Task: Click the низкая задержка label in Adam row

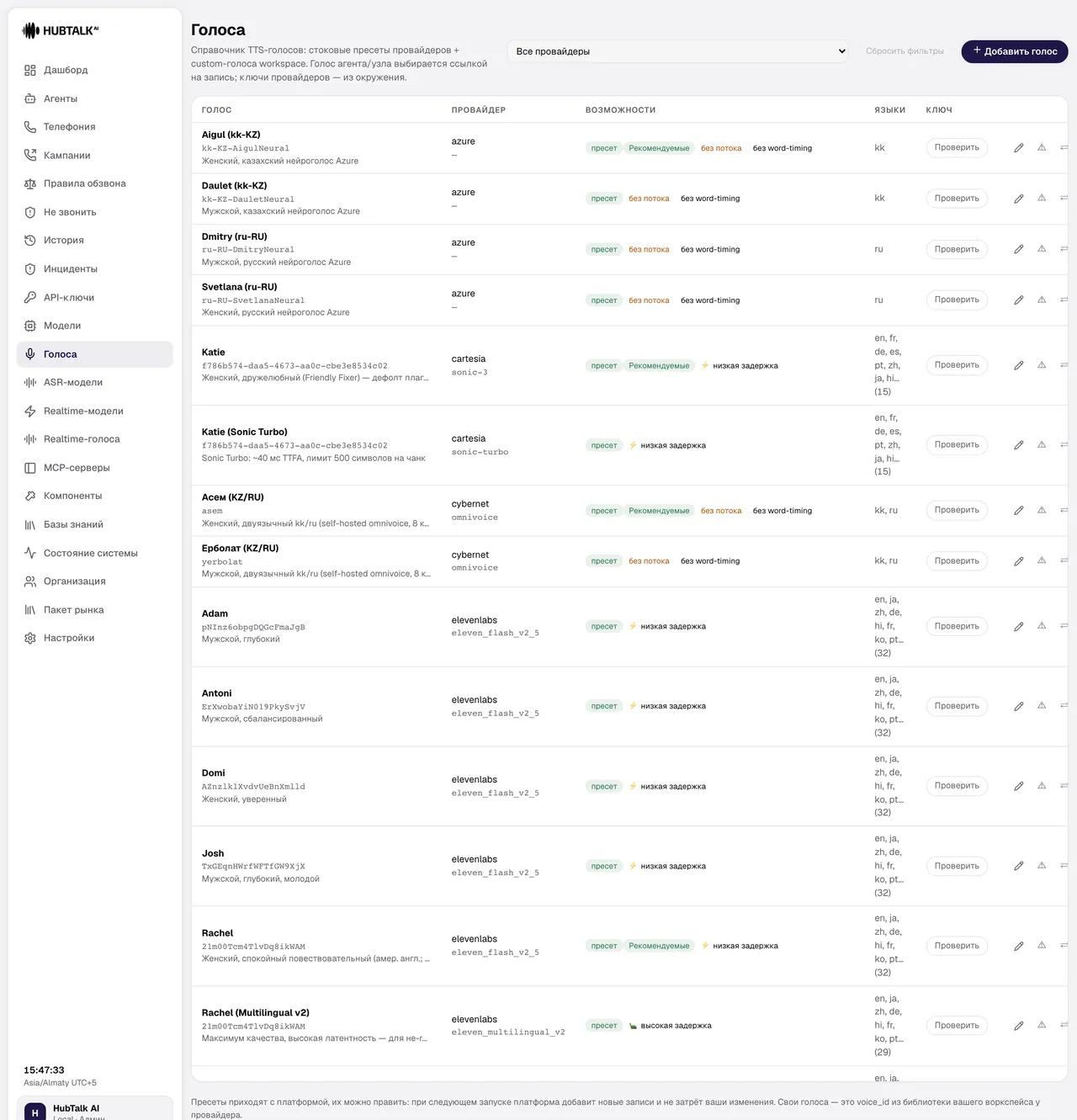Action: point(673,627)
